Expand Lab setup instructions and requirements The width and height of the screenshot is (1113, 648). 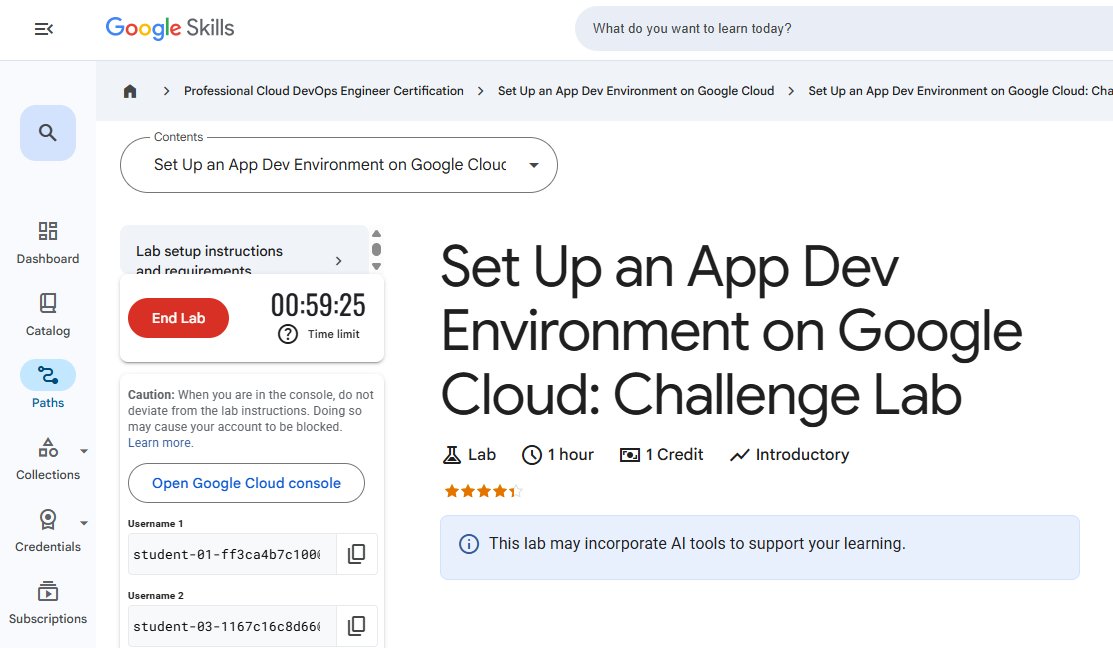245,251
